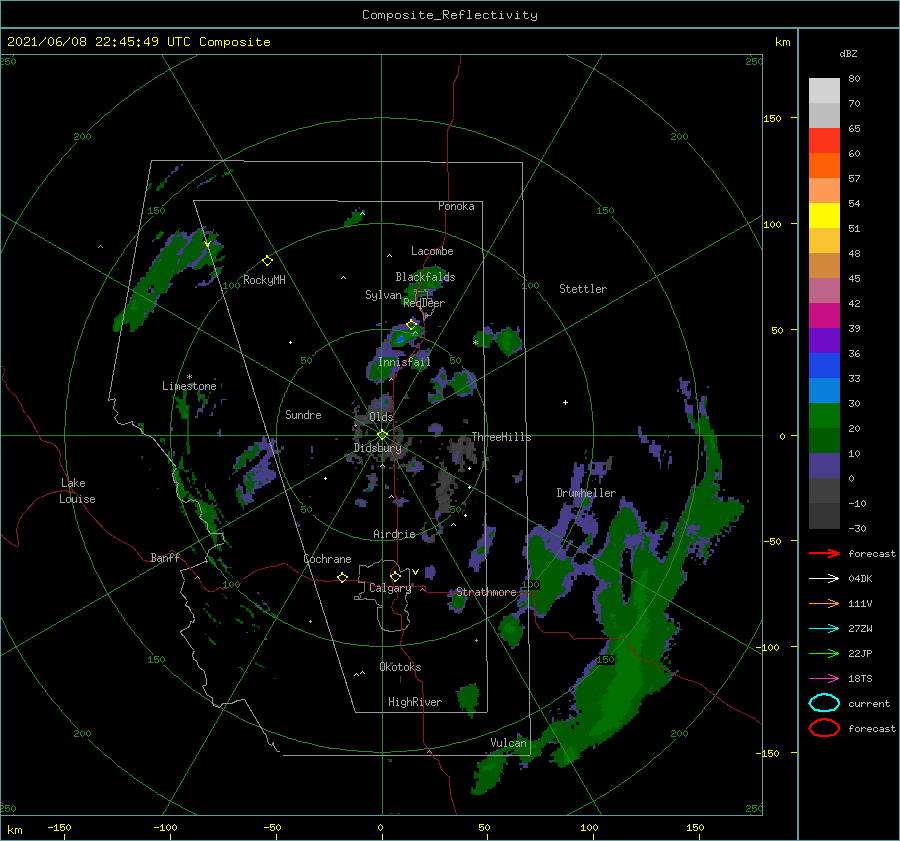Click the white 04DK arrow legend icon
This screenshot has width=900, height=841.
coord(824,579)
